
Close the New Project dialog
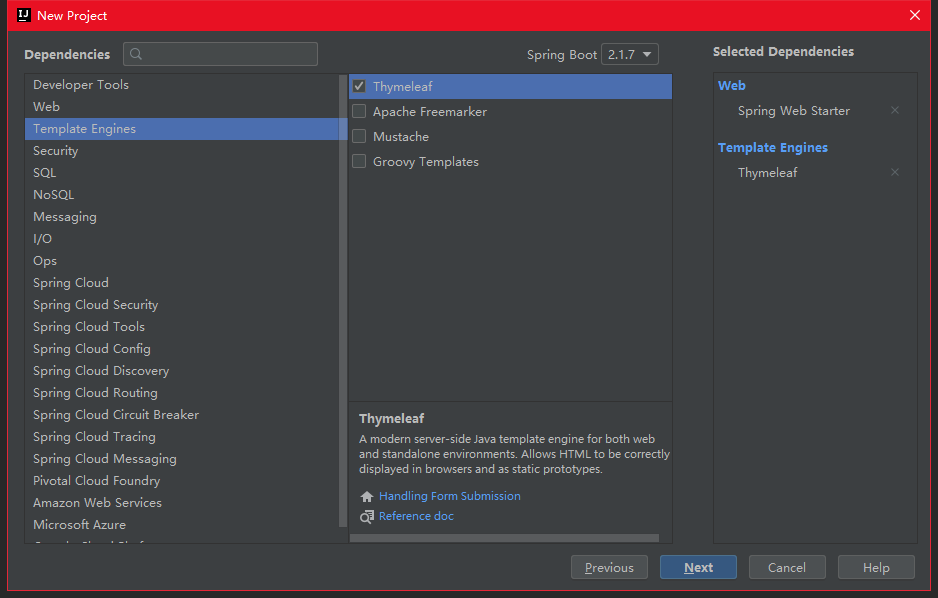tap(915, 15)
